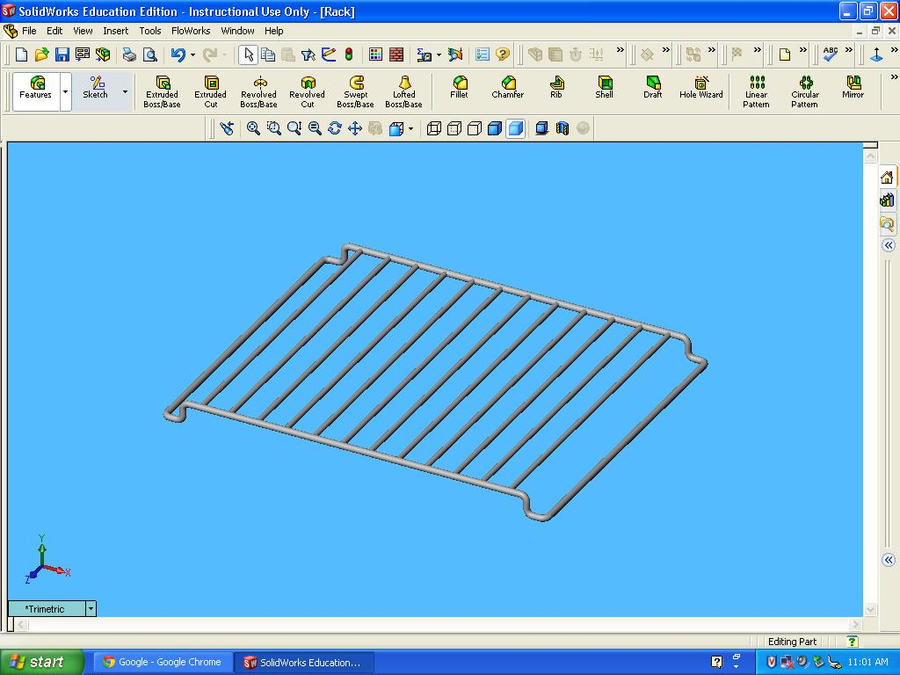This screenshot has height=675, width=900.
Task: Open the Trimetric view dropdown arrow
Action: pyautogui.click(x=91, y=608)
